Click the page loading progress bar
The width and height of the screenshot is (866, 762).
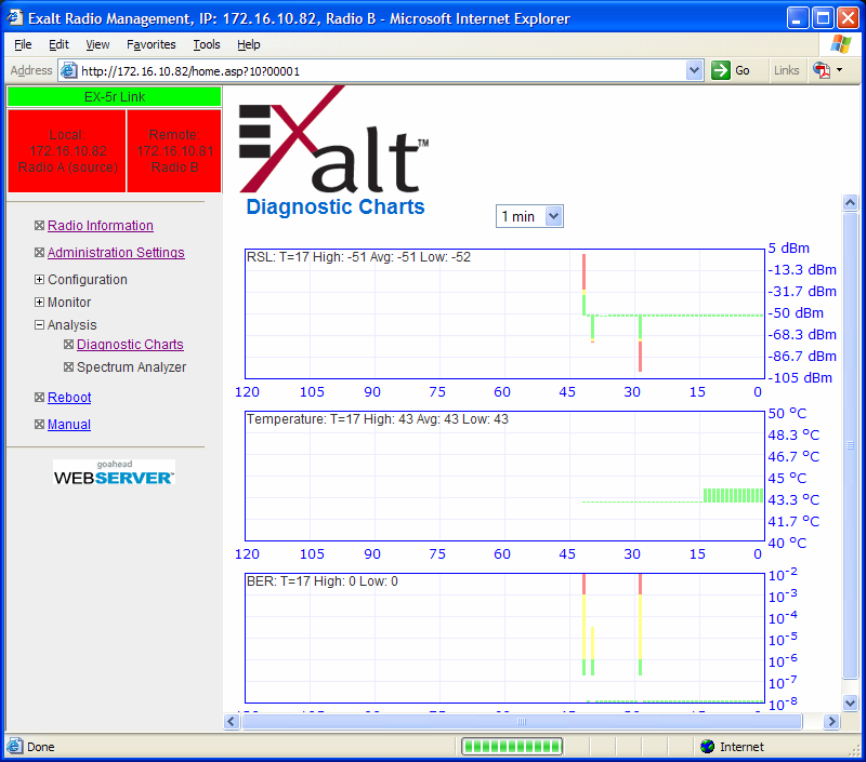pos(512,747)
